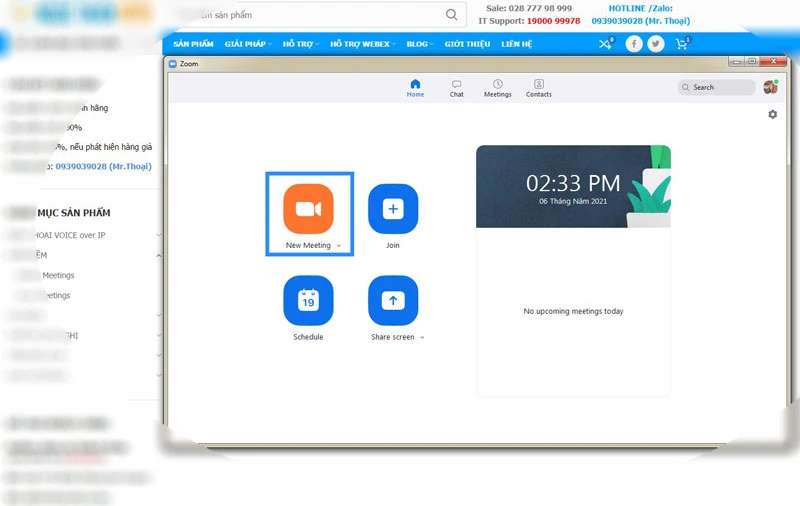
Task: Open GIỚI THIỆU in website navigation
Action: (x=467, y=44)
